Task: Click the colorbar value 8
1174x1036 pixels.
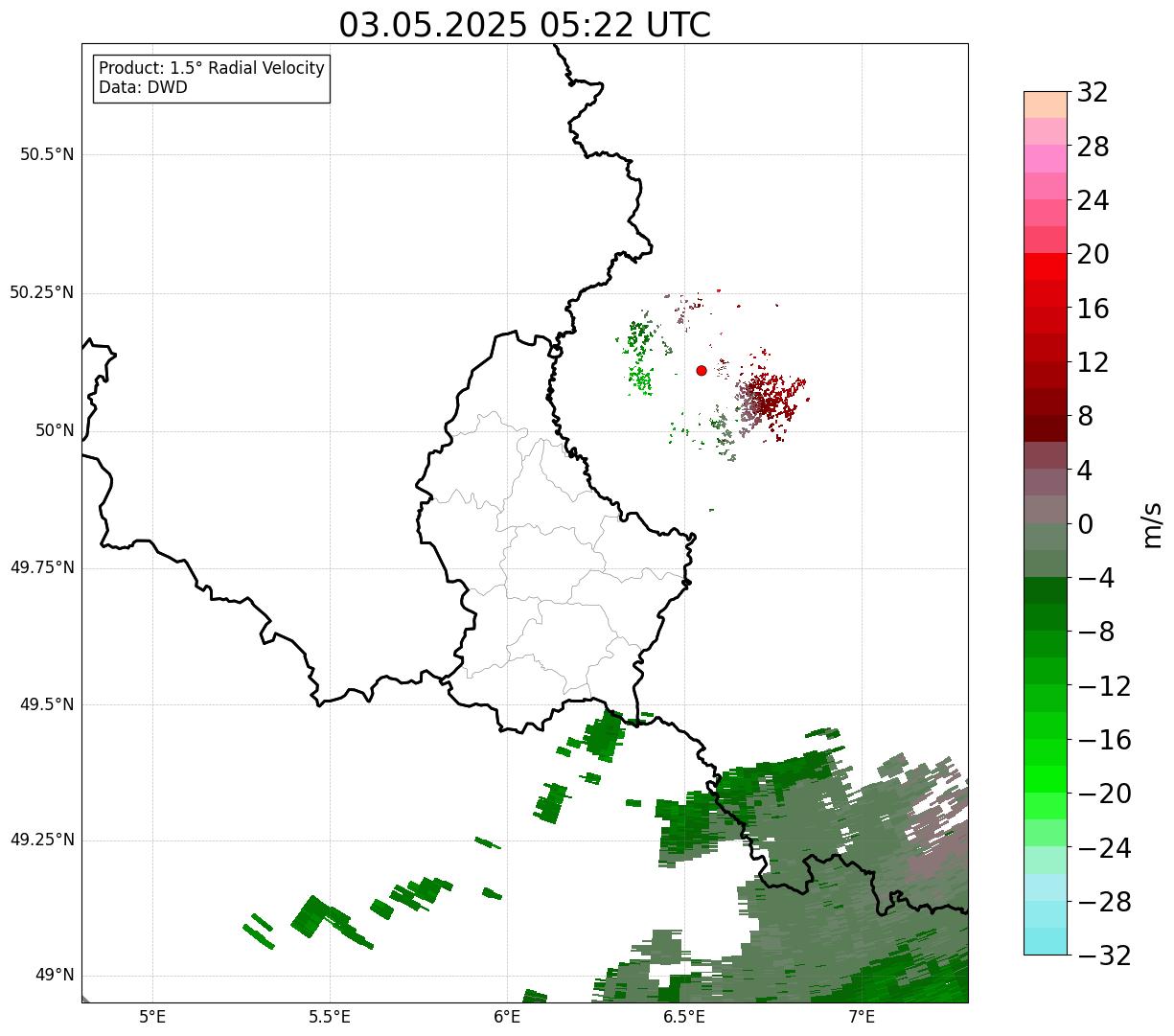Action: (x=1085, y=416)
